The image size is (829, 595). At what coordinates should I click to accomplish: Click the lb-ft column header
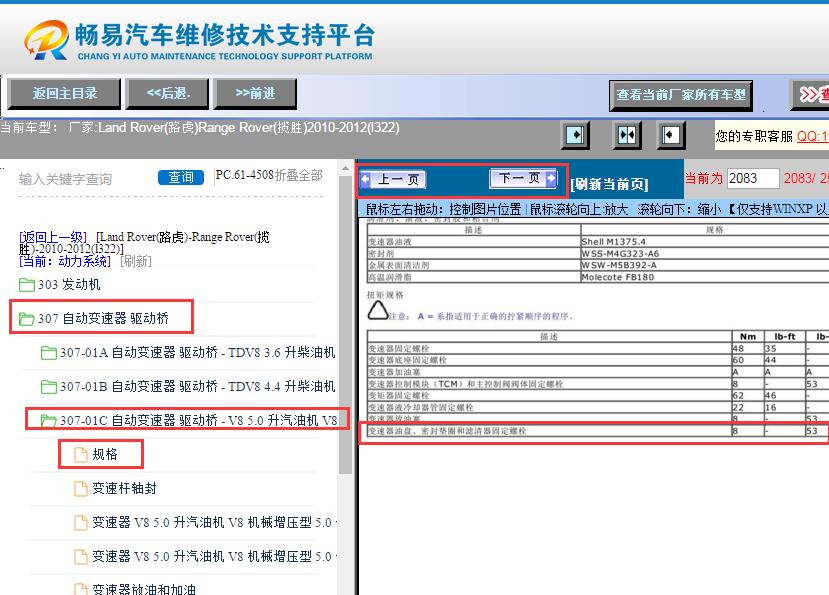(x=785, y=336)
